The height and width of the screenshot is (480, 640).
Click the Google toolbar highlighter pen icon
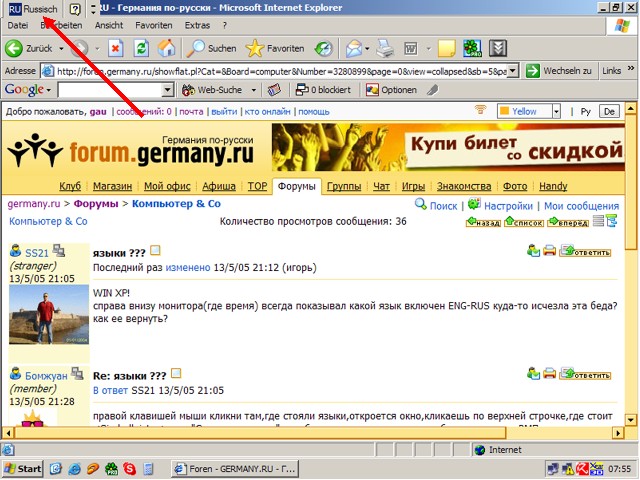[433, 90]
